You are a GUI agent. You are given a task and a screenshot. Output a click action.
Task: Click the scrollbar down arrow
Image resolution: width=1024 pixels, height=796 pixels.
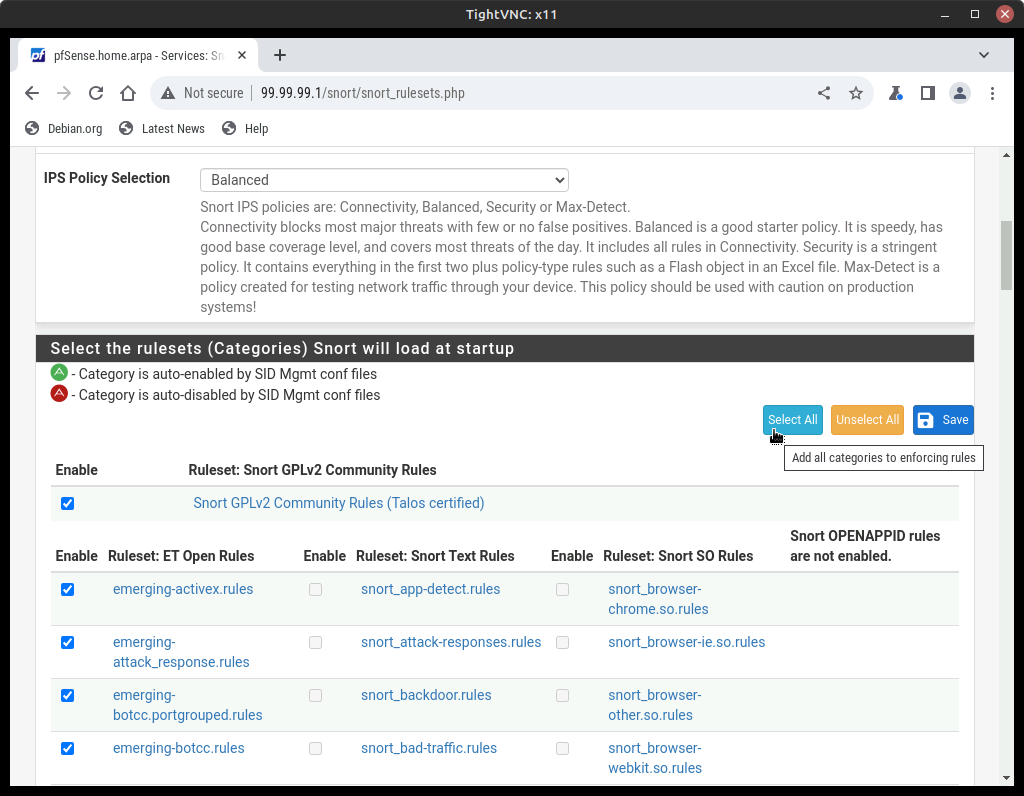(x=1006, y=778)
